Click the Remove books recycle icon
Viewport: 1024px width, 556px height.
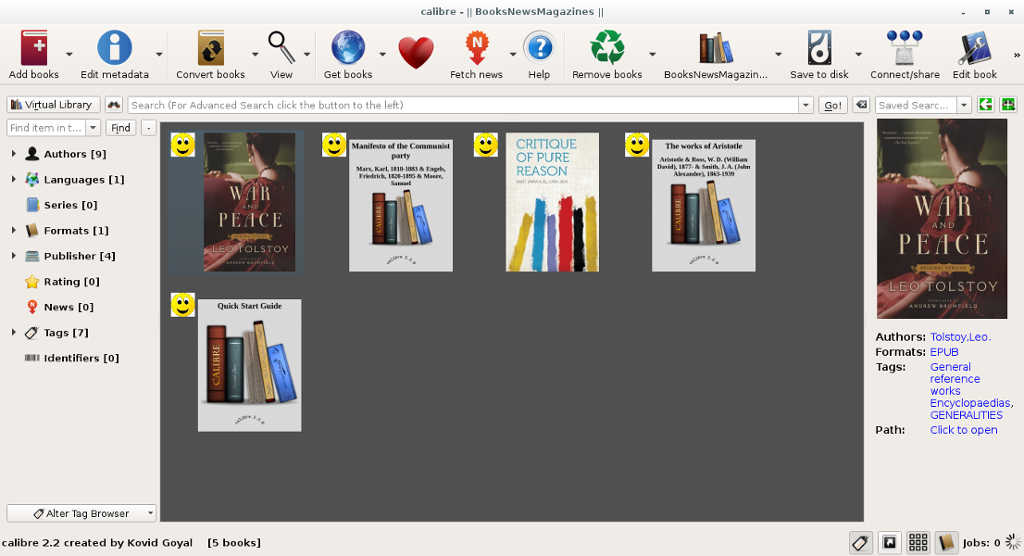click(607, 49)
